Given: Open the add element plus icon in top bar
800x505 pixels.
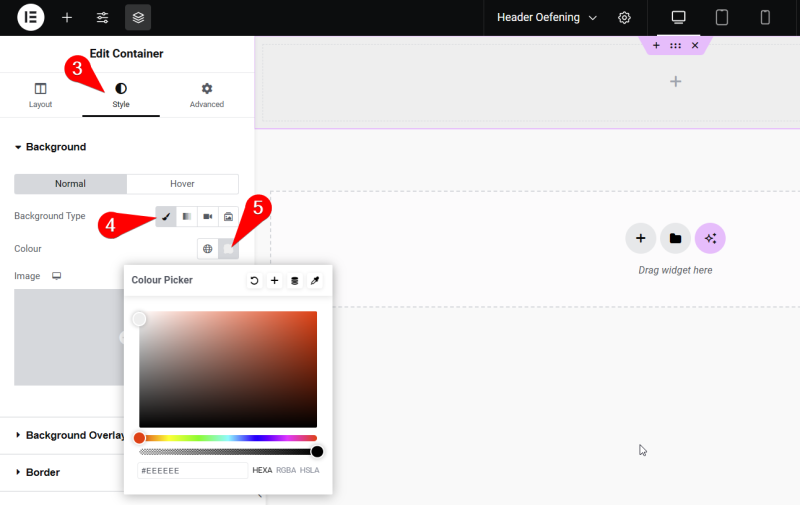Looking at the screenshot, I should pyautogui.click(x=67, y=18).
